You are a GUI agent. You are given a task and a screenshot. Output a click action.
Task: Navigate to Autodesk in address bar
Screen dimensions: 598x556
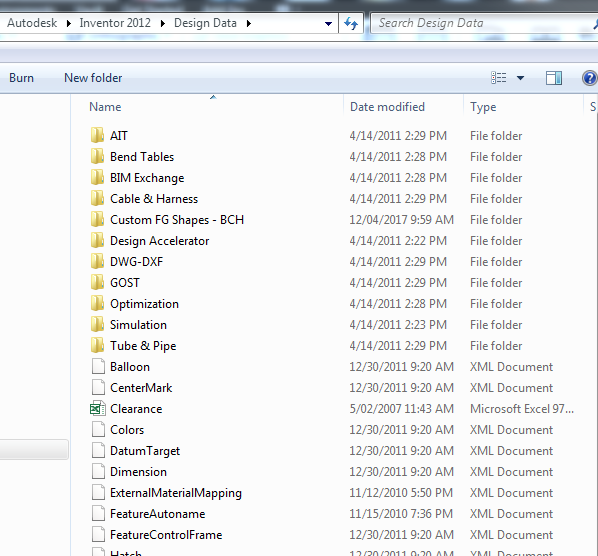[x=32, y=23]
